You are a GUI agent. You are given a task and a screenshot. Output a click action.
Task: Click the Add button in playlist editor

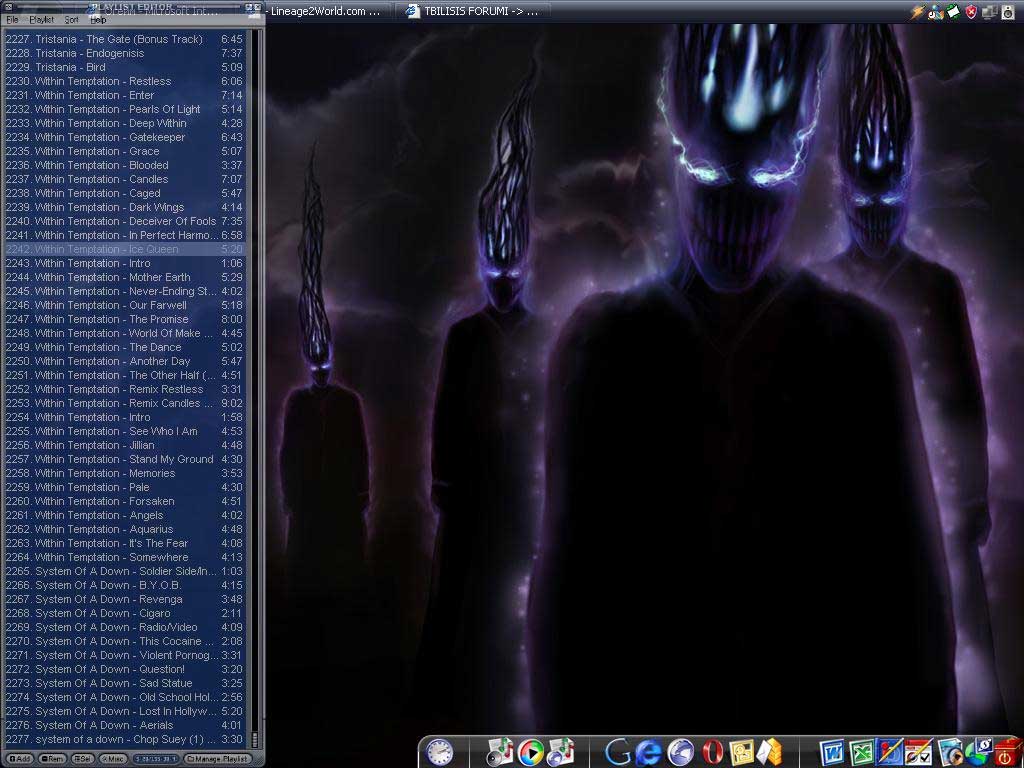(20, 759)
